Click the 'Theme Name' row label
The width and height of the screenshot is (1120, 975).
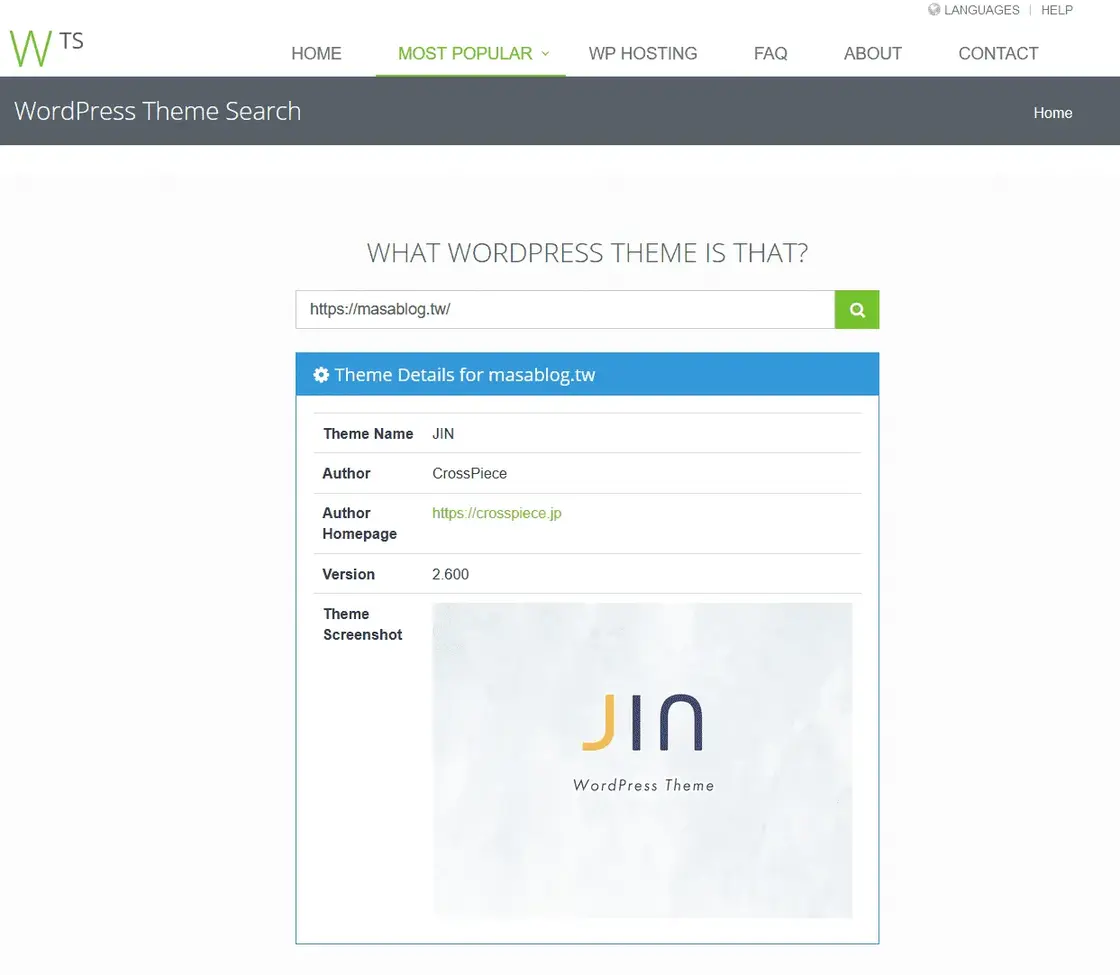(x=368, y=434)
